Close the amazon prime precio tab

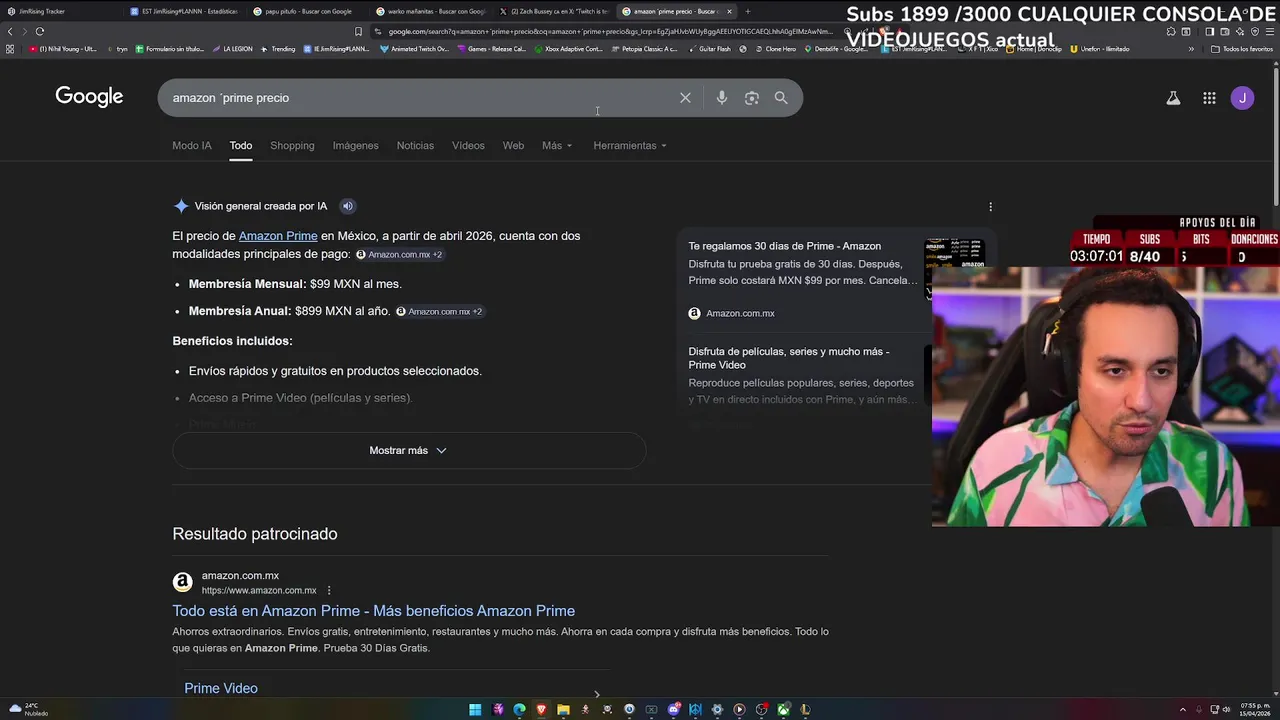click(x=729, y=11)
